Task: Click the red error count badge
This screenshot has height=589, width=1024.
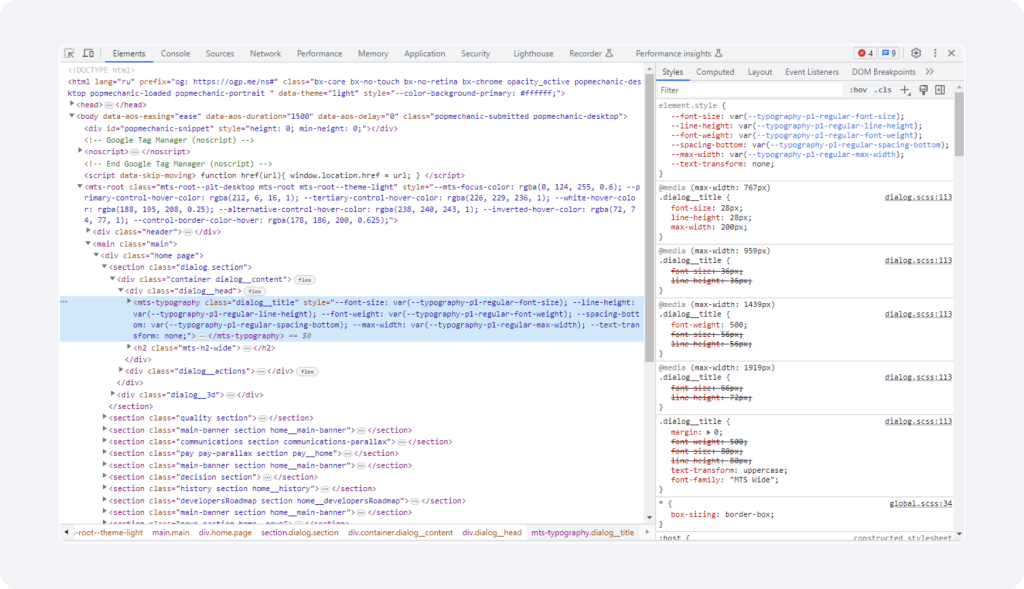Action: [865, 54]
